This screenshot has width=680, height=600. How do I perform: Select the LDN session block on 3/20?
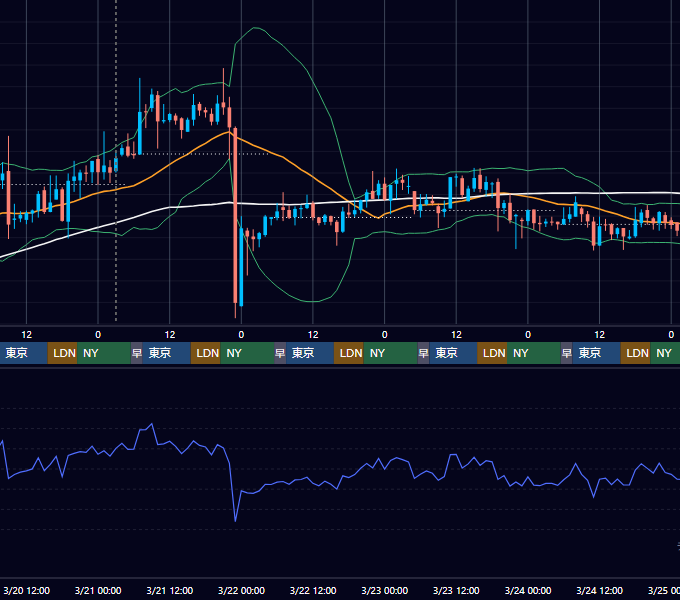click(62, 353)
